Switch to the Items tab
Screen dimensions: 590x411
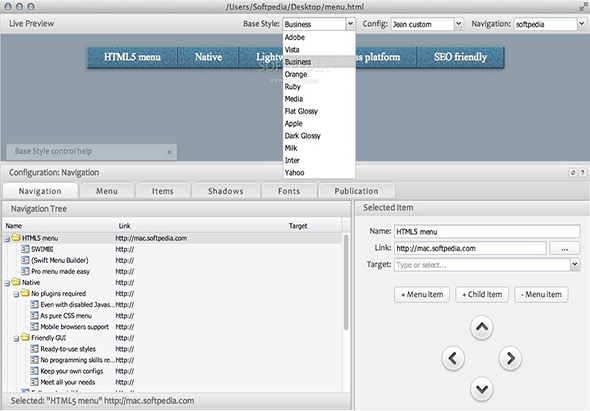163,191
